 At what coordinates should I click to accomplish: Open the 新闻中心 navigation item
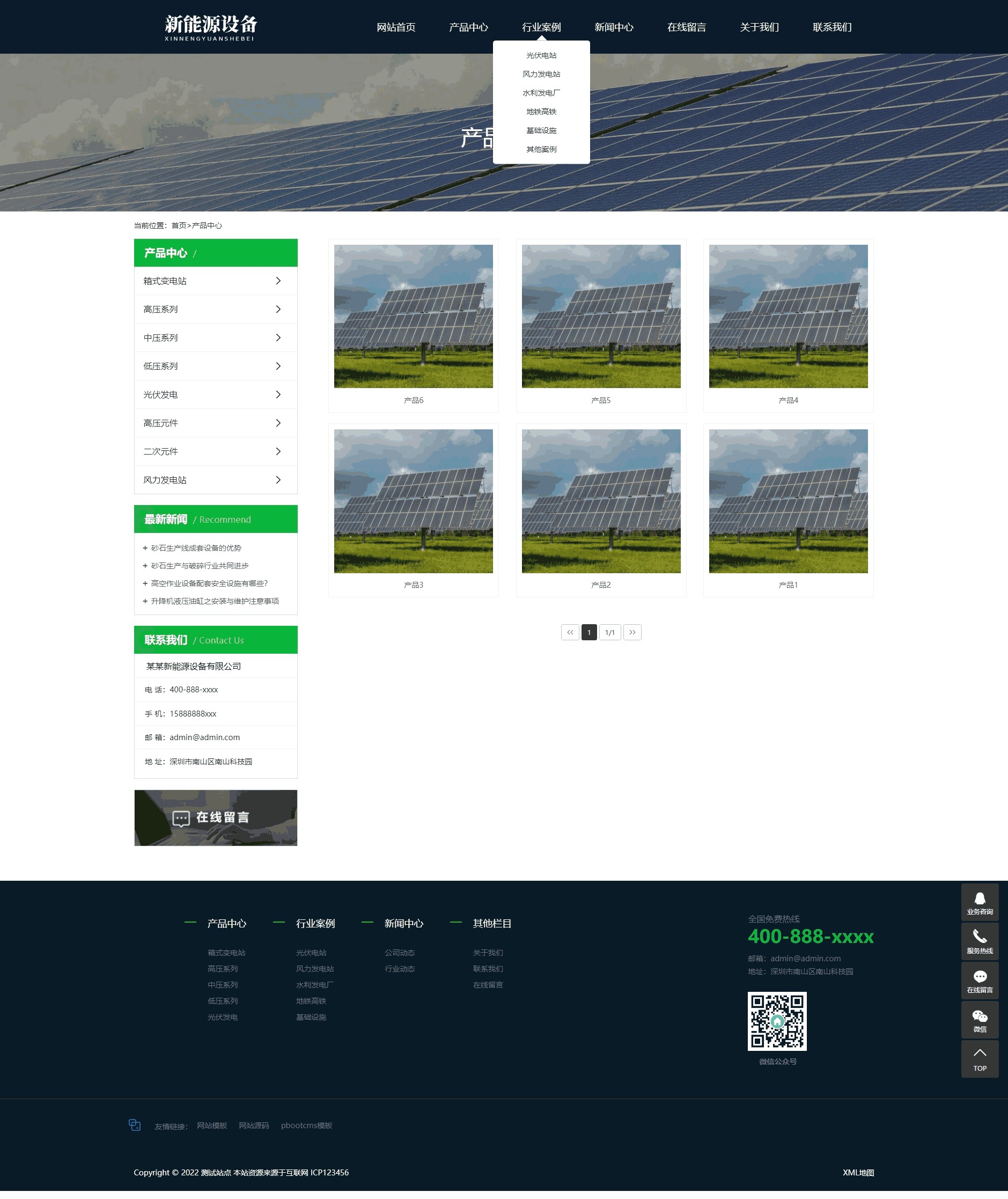[x=613, y=27]
